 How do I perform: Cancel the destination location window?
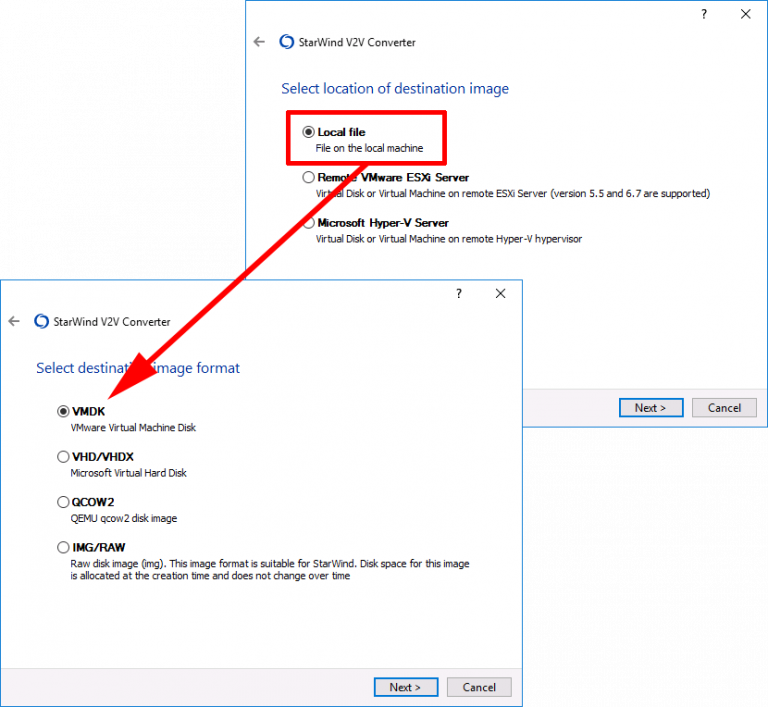[724, 408]
